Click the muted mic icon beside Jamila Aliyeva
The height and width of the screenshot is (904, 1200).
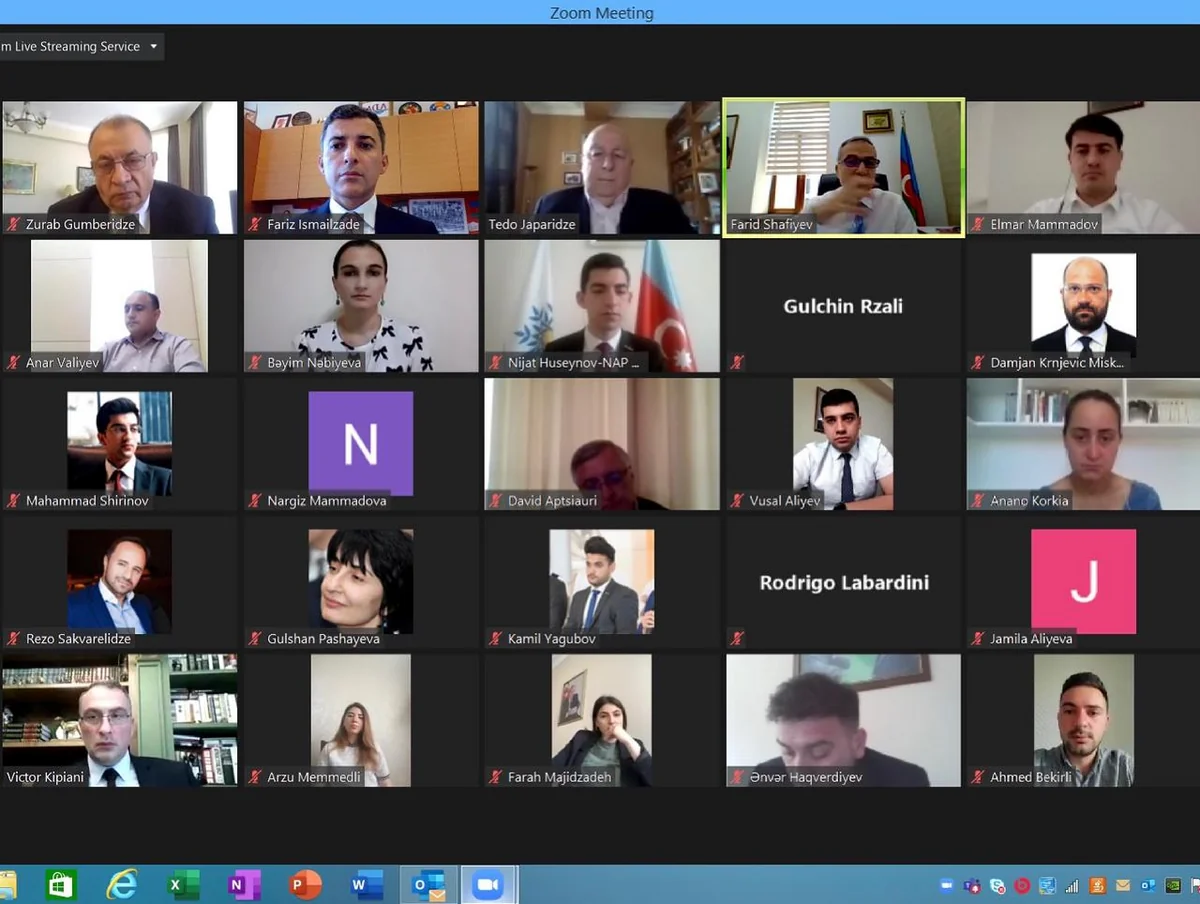[x=979, y=638]
